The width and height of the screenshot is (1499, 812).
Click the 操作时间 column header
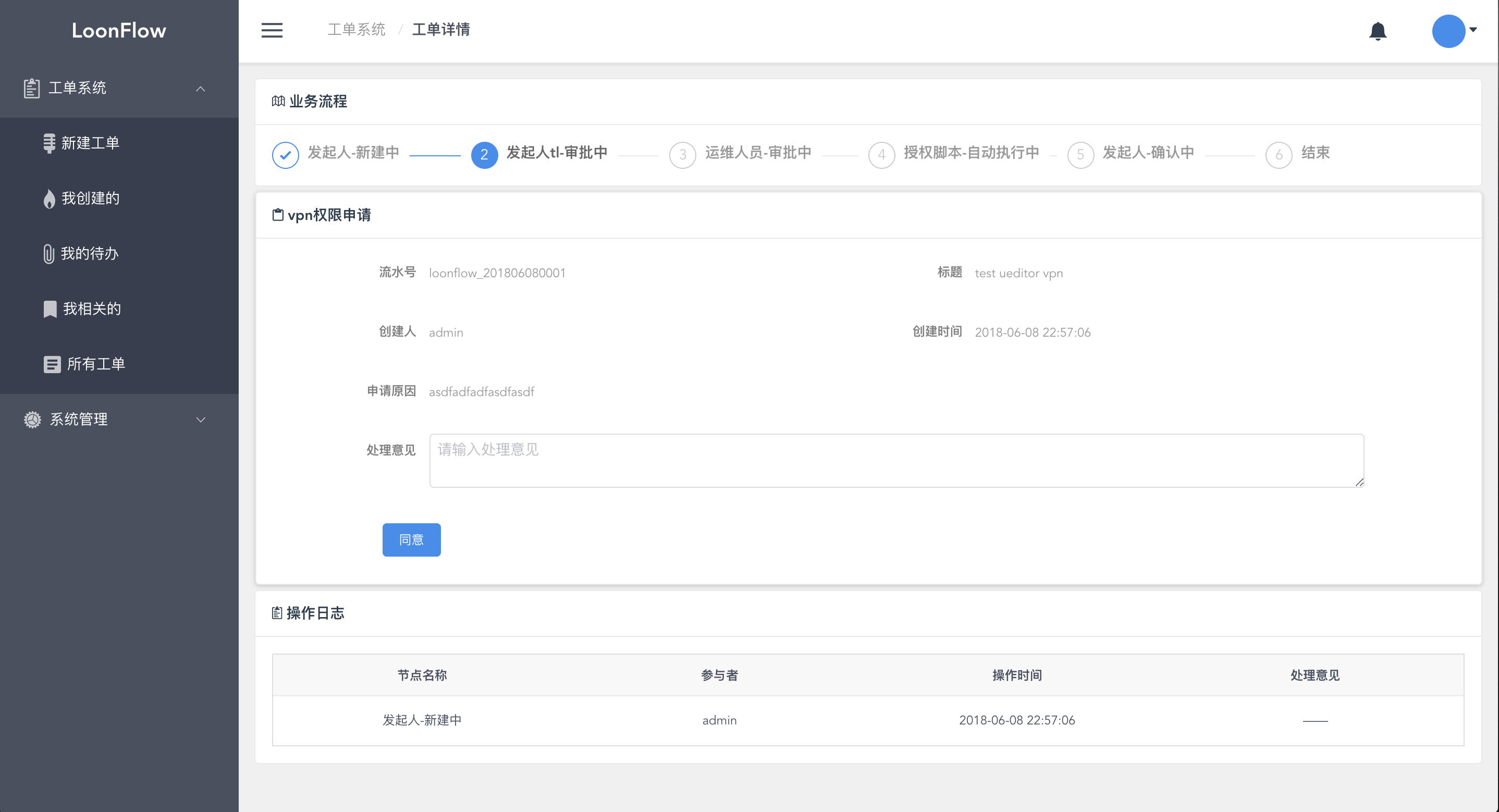click(1016, 675)
